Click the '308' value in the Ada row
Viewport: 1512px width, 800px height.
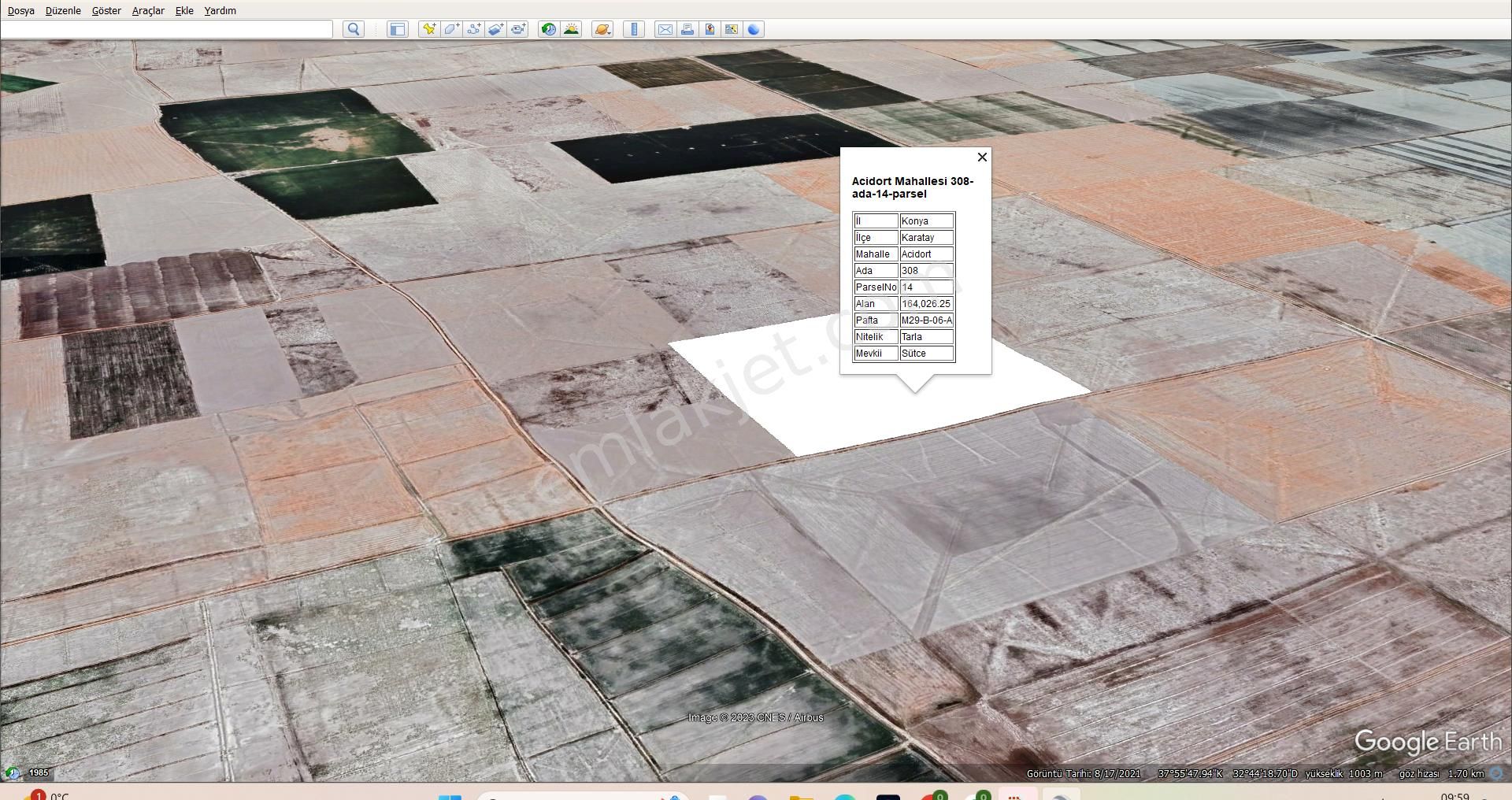[x=927, y=271]
